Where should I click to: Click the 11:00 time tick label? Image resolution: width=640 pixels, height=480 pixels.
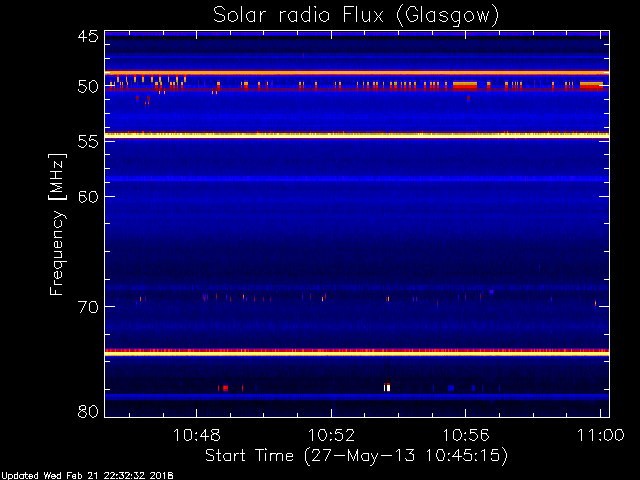point(600,435)
